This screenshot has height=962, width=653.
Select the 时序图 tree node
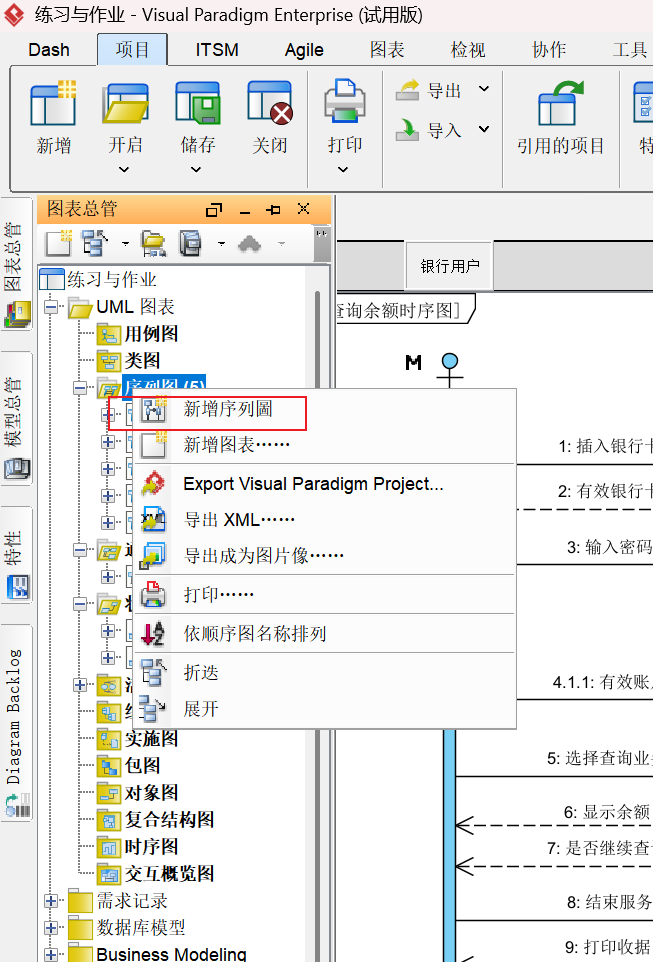click(151, 847)
